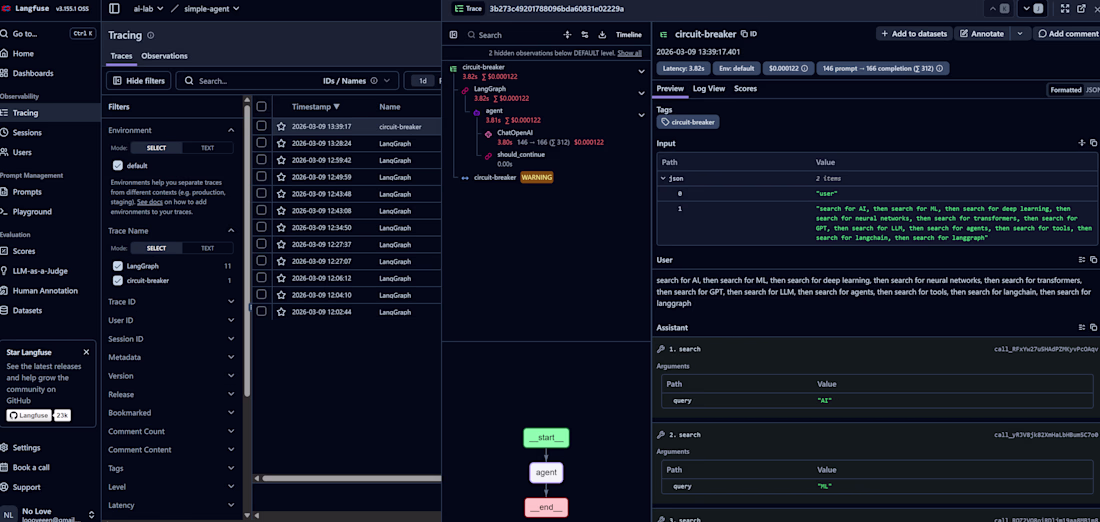The image size is (1100, 522).
Task: Dismiss the Star Langfuse card
Action: point(86,352)
